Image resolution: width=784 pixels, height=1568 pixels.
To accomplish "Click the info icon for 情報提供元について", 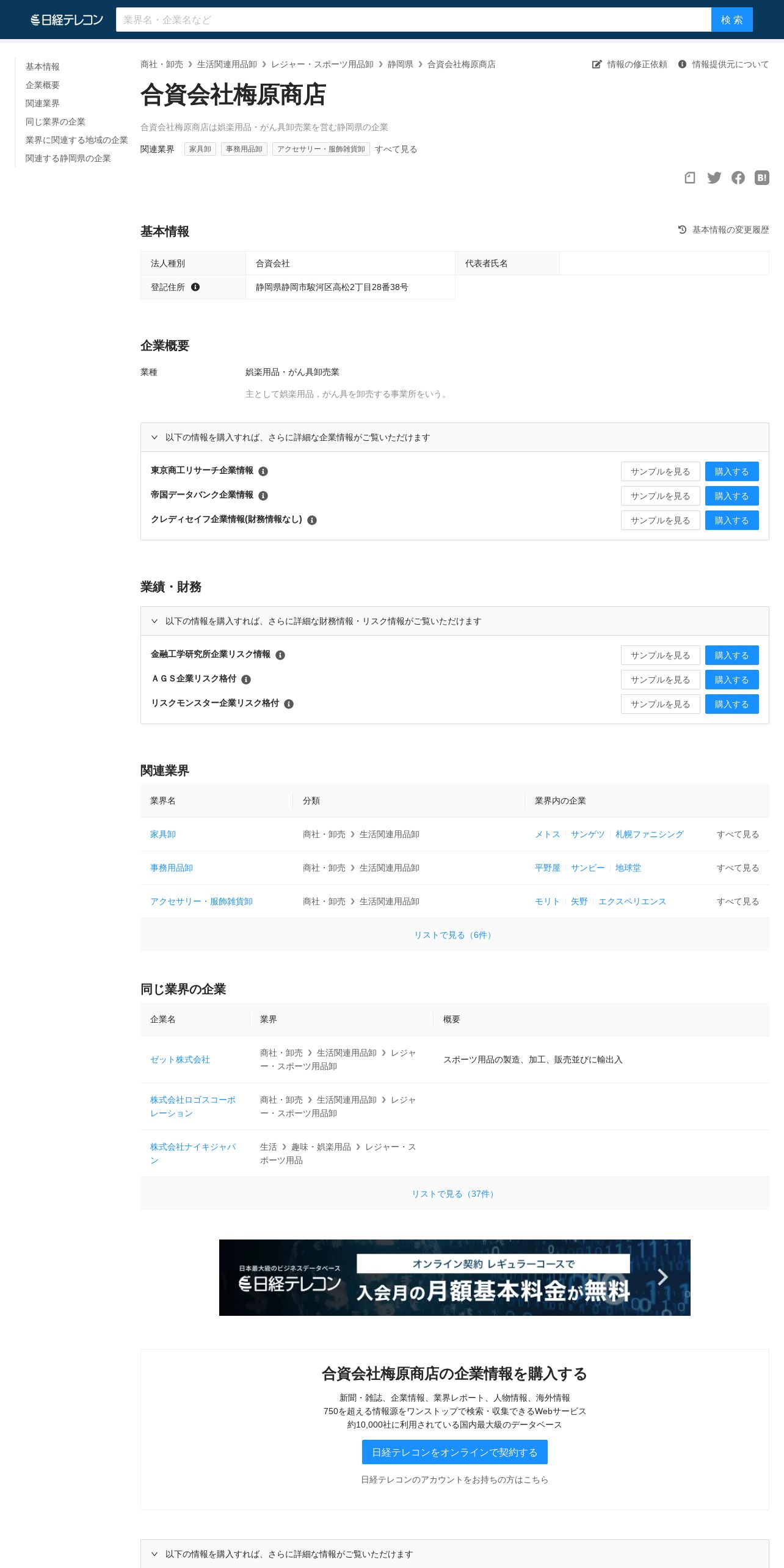I will (x=682, y=64).
